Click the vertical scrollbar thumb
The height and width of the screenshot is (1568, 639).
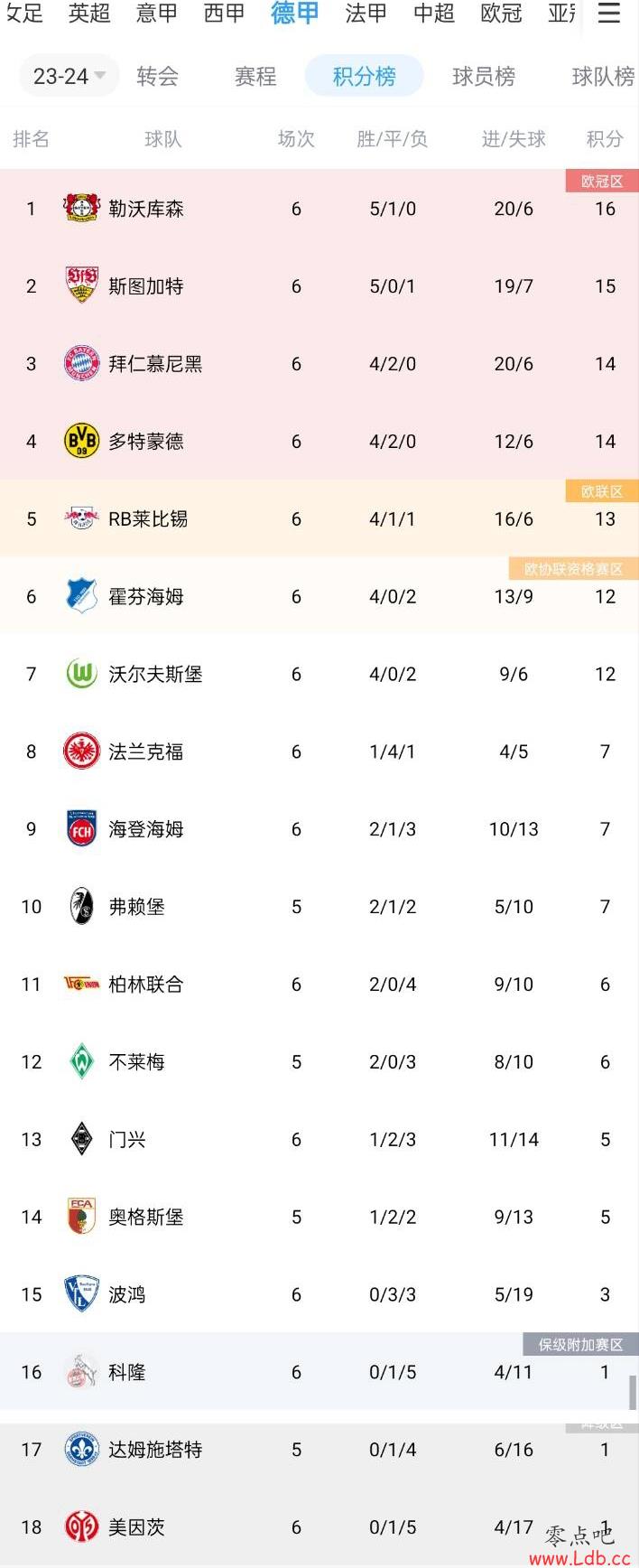[x=634, y=1392]
